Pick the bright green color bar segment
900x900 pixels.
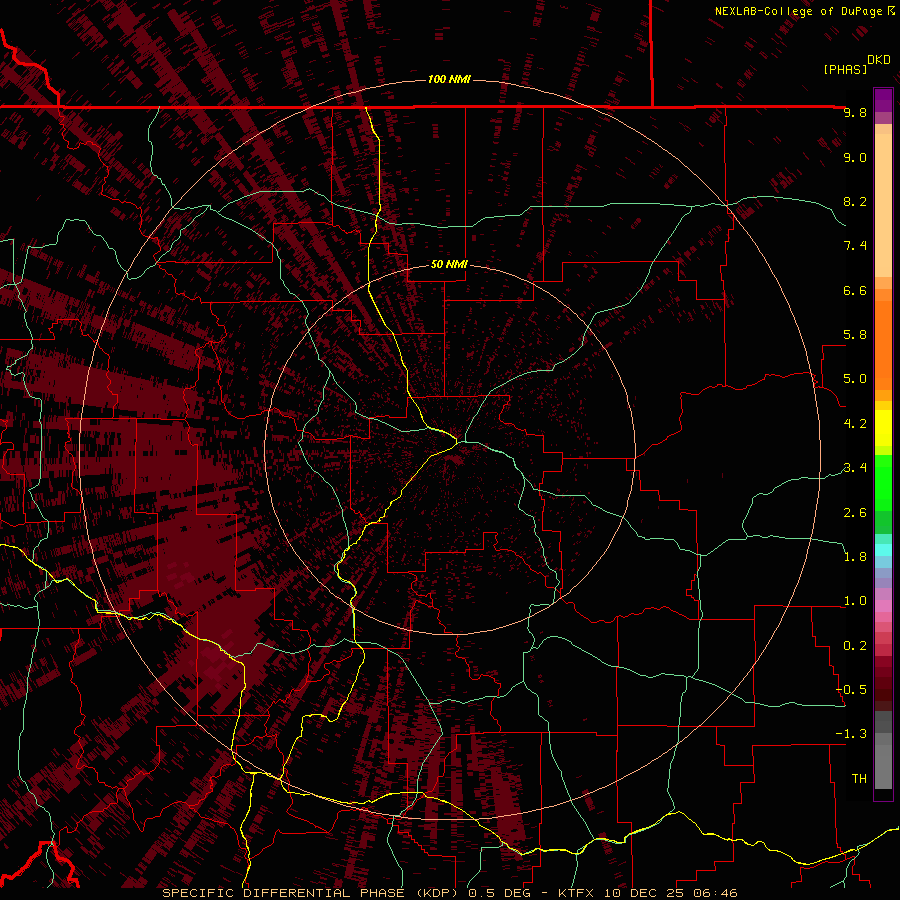pos(883,484)
